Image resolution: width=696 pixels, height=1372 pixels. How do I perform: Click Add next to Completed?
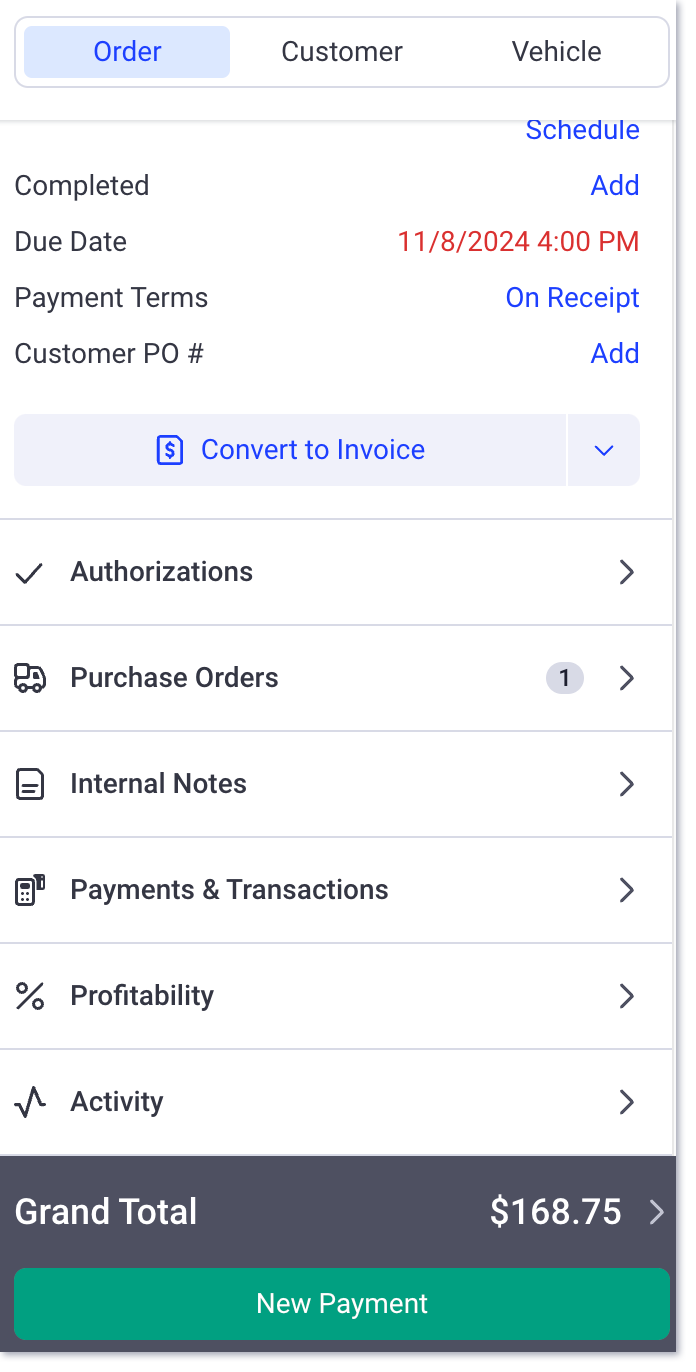615,186
